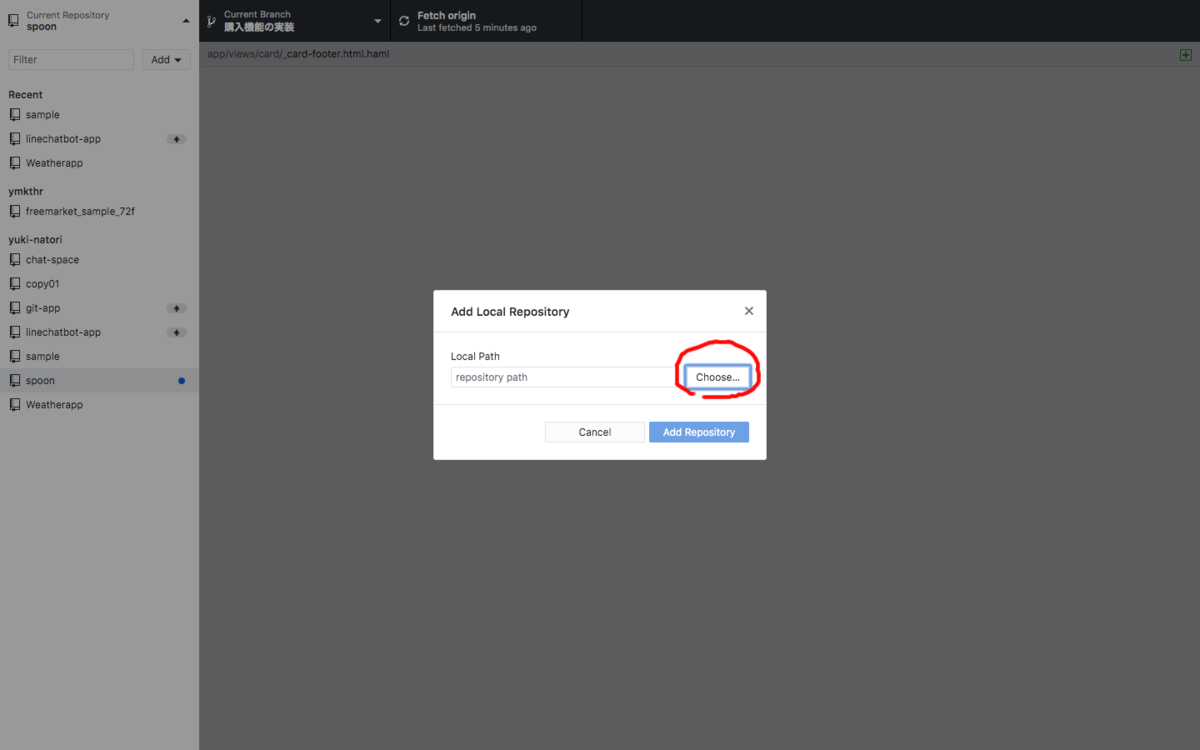Click the Add Local Repository title

pyautogui.click(x=510, y=312)
